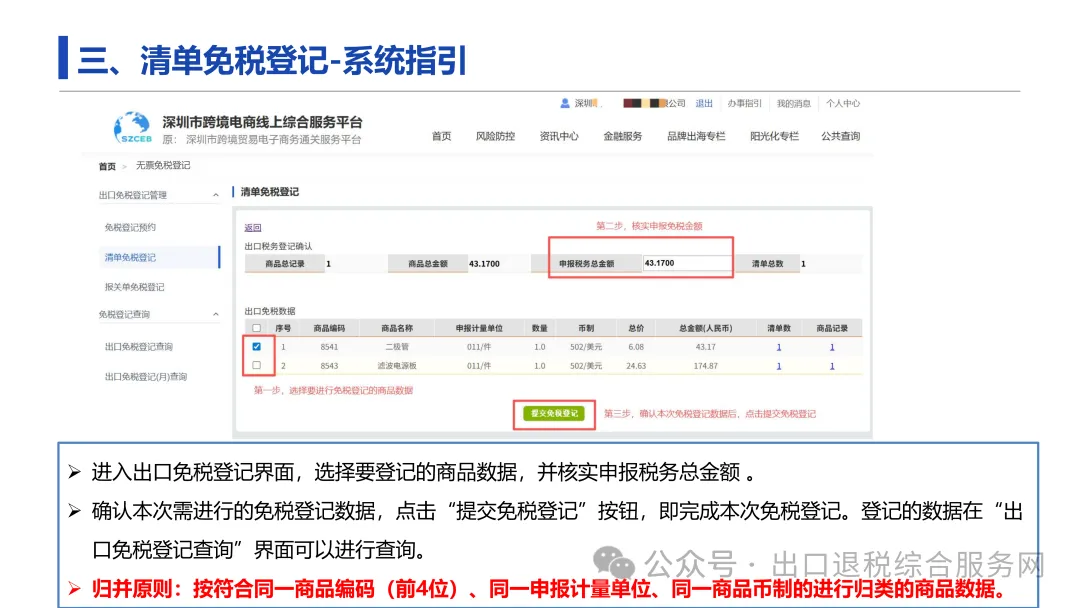Click the 提交免税登记 green button
Screen dimensions: 1080x608
(554, 412)
